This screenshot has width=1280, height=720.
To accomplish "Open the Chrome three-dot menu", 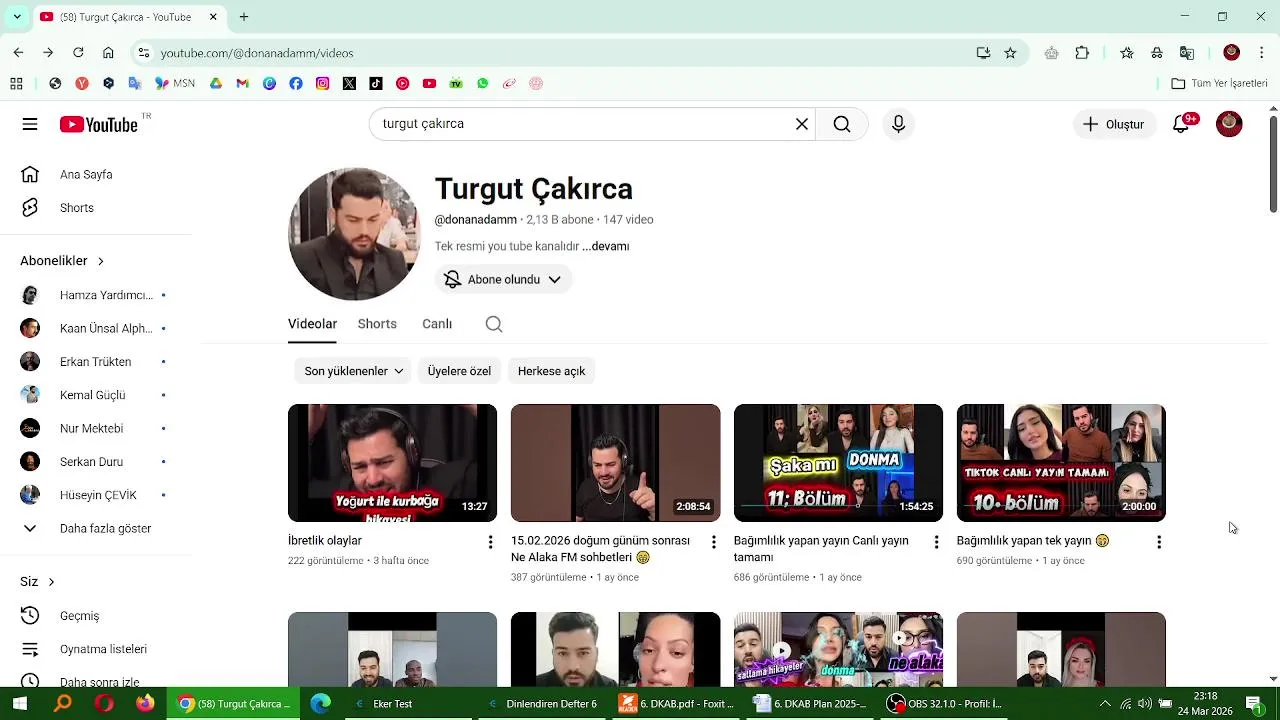I will pyautogui.click(x=1262, y=53).
